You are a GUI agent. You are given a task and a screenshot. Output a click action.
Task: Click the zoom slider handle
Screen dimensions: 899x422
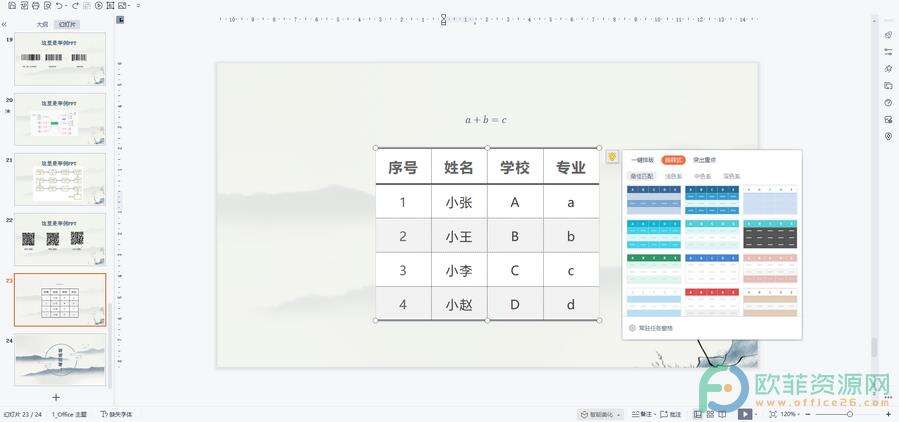[850, 415]
